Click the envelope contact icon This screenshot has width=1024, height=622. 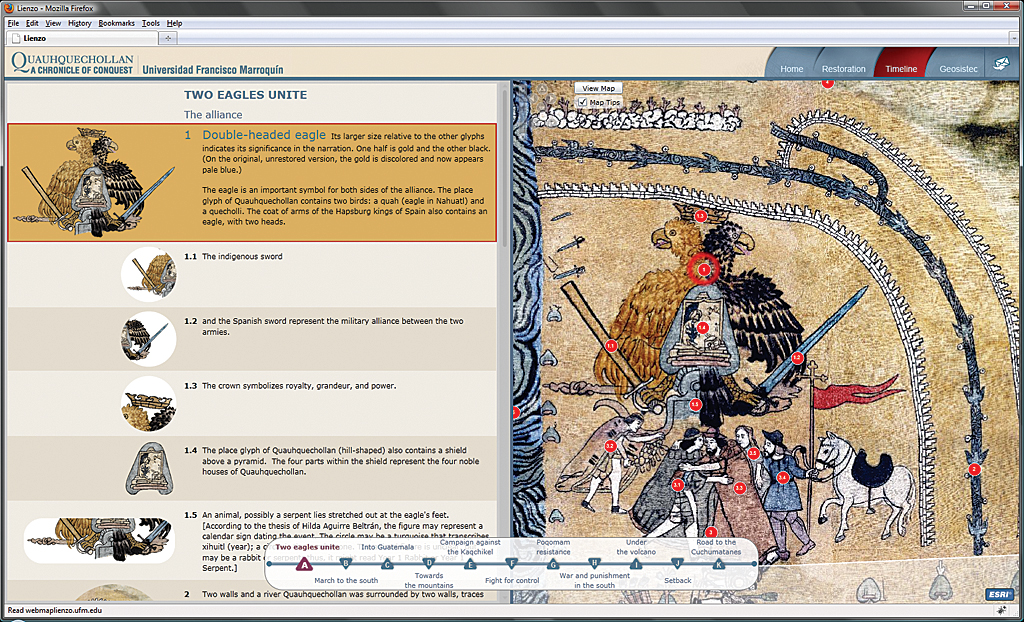[x=1001, y=63]
